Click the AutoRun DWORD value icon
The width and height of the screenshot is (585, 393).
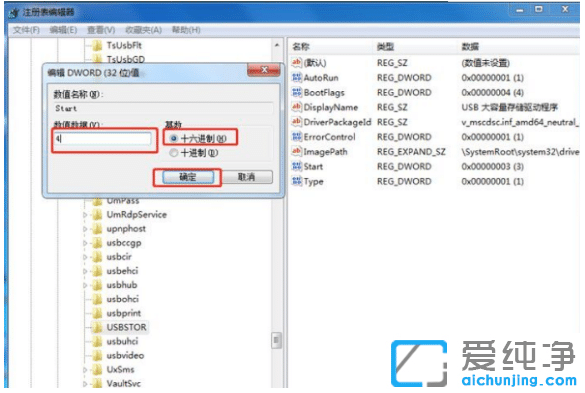(297, 78)
